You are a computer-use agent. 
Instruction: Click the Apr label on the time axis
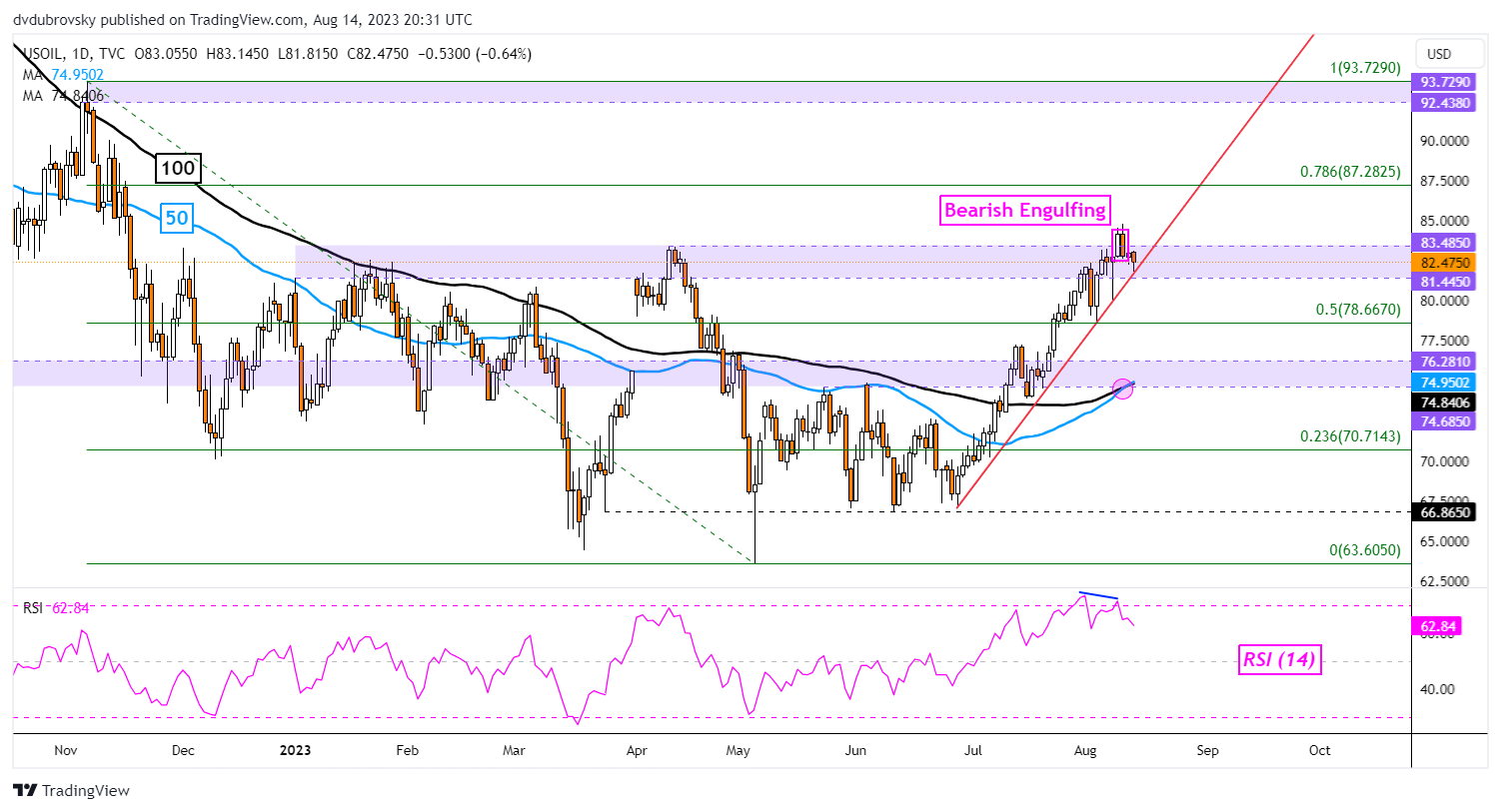point(635,750)
